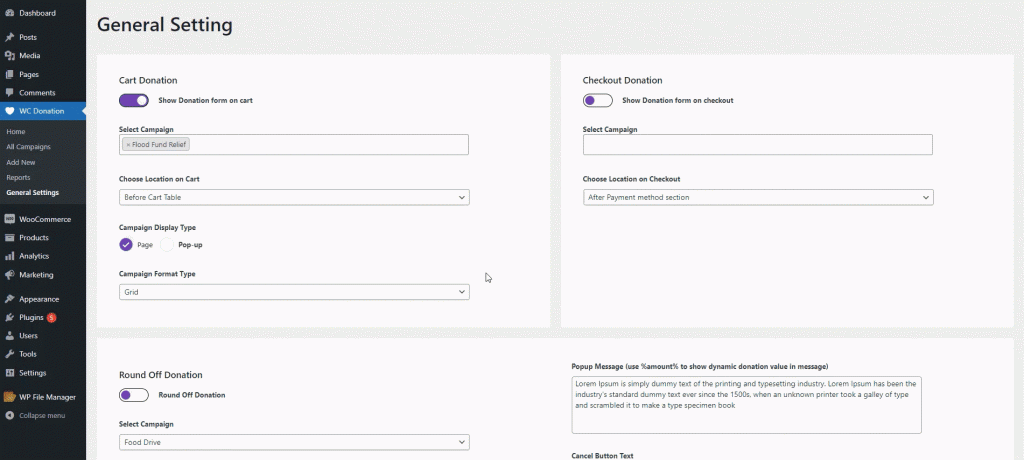Viewport: 1024px width, 460px height.
Task: Select the Pop-up display type radio
Action: click(x=167, y=245)
